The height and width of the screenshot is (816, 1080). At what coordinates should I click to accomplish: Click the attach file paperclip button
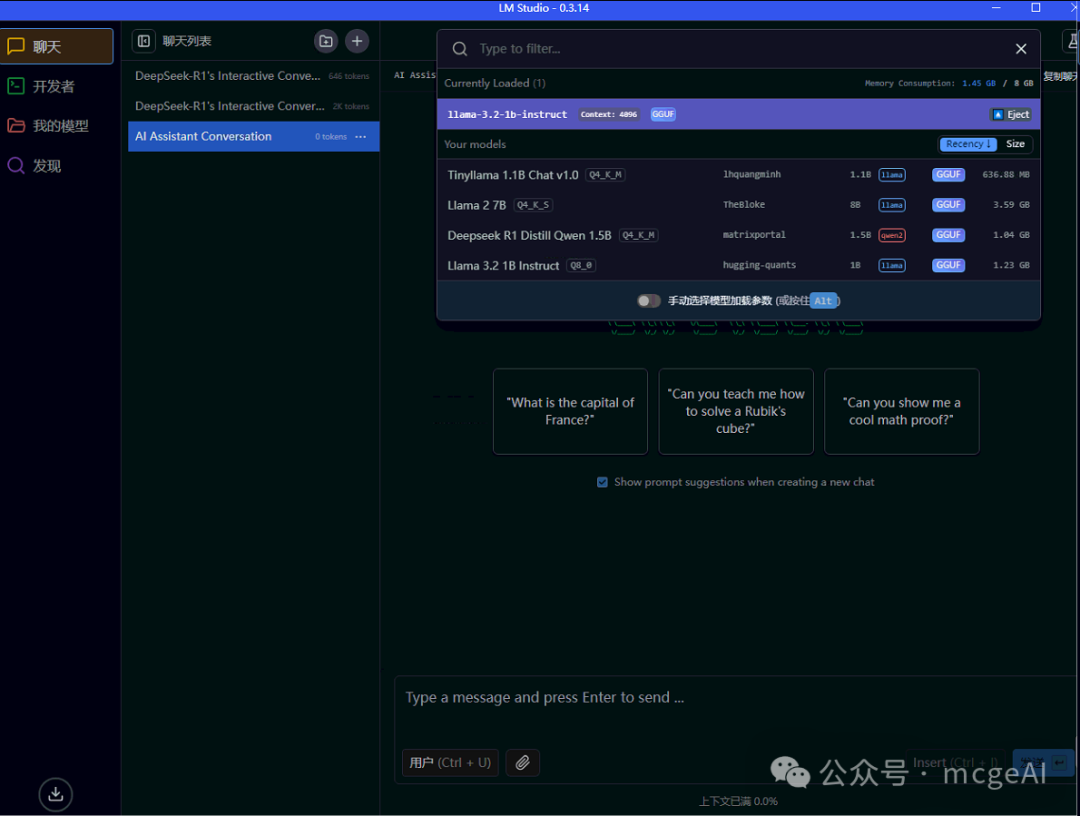[523, 762]
